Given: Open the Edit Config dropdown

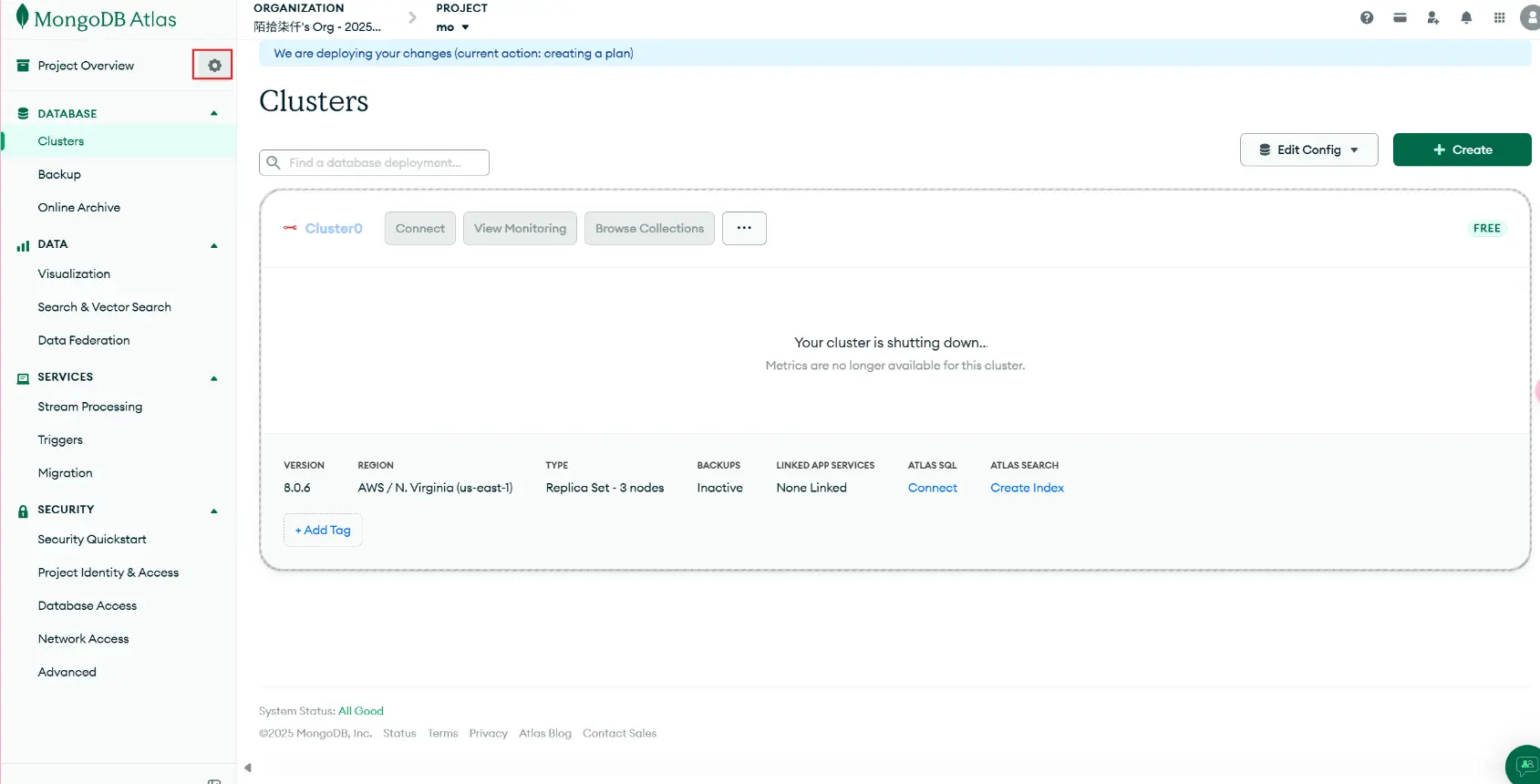Looking at the screenshot, I should pos(1308,150).
